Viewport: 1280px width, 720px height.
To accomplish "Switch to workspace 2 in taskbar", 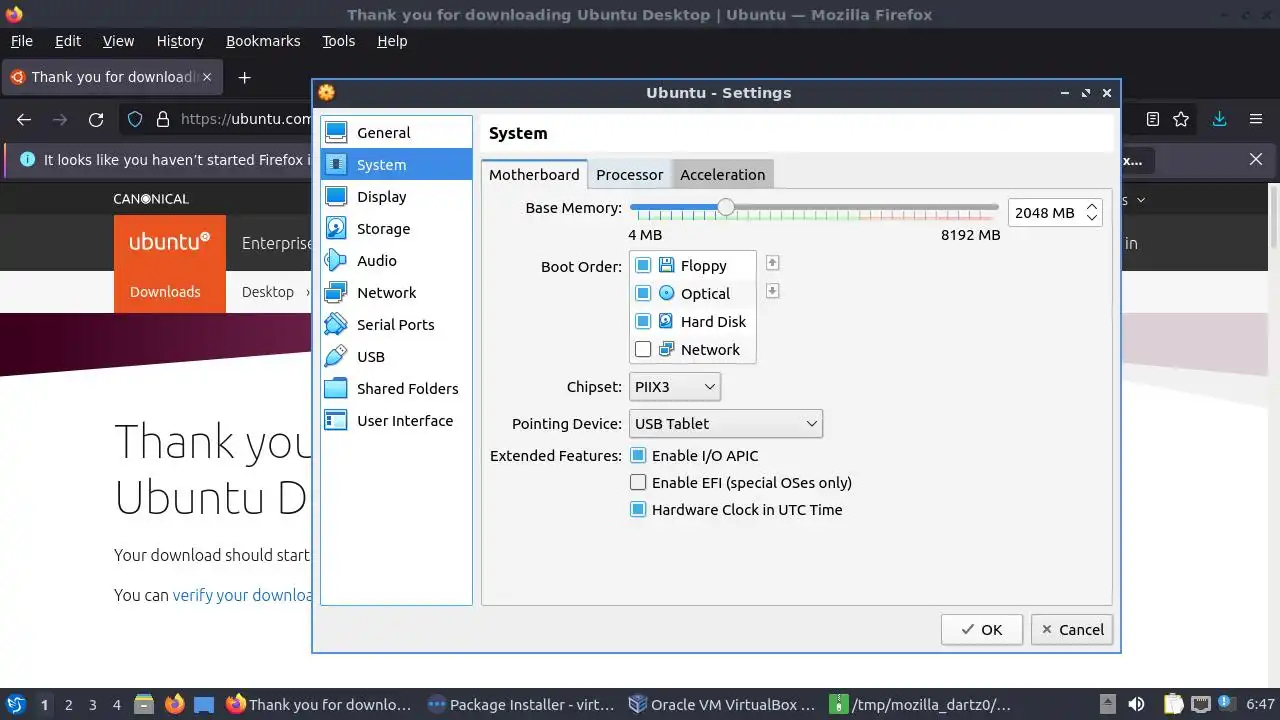I will tap(68, 705).
